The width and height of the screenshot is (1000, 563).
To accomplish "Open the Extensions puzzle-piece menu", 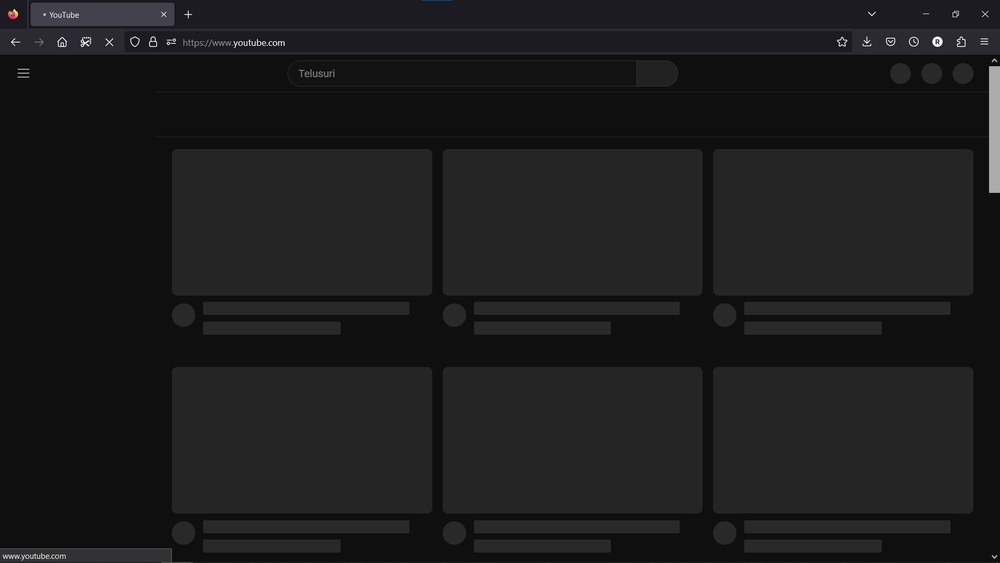I will click(961, 42).
